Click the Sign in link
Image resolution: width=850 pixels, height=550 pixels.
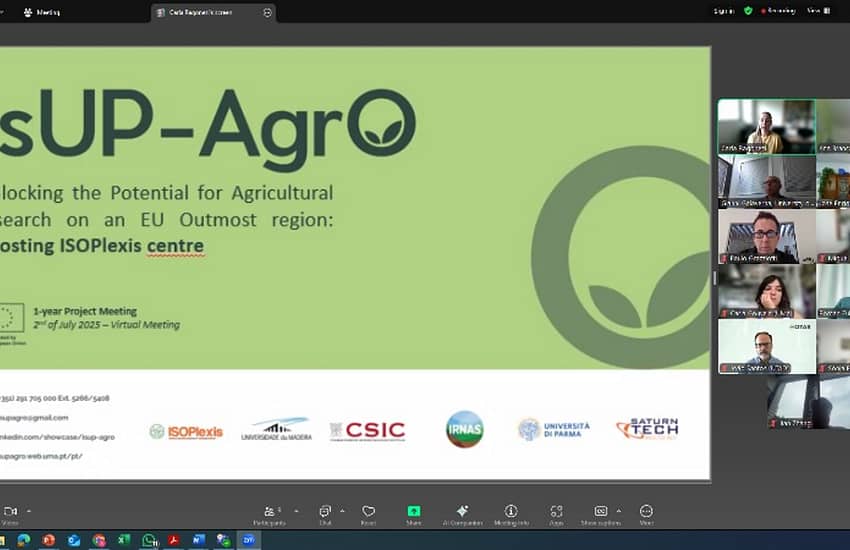coord(724,11)
